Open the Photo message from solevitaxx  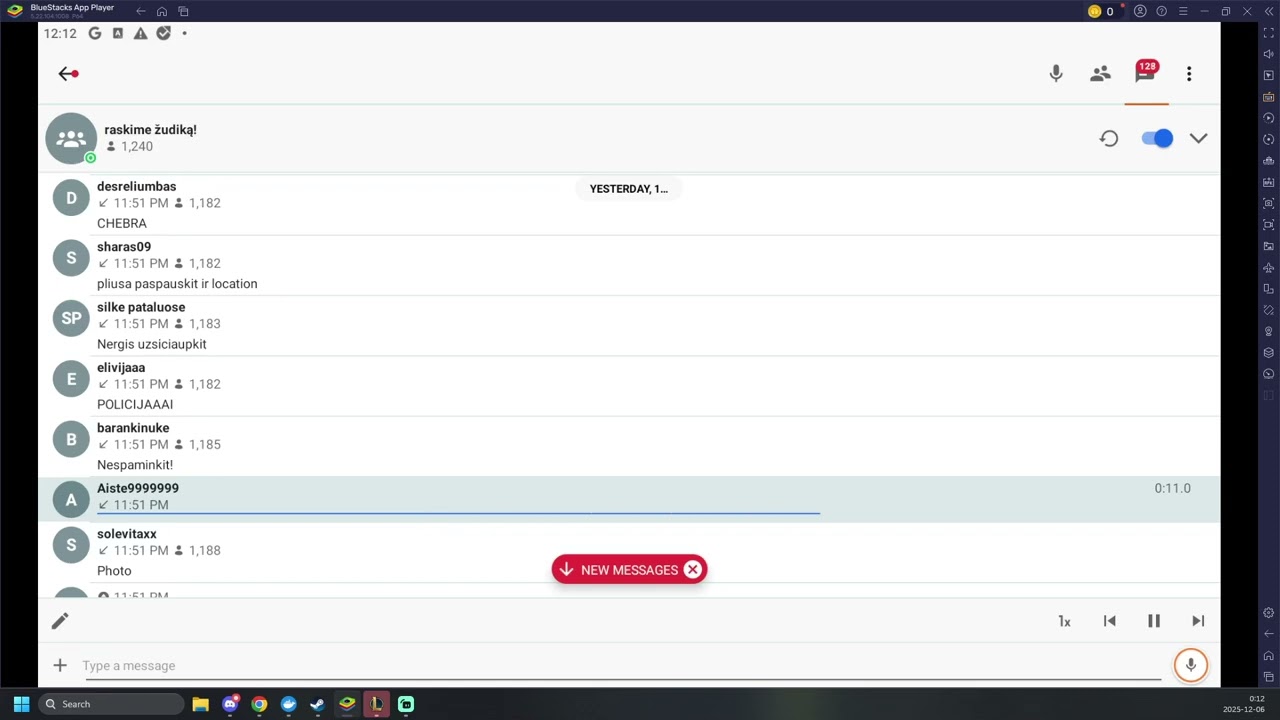click(x=114, y=571)
